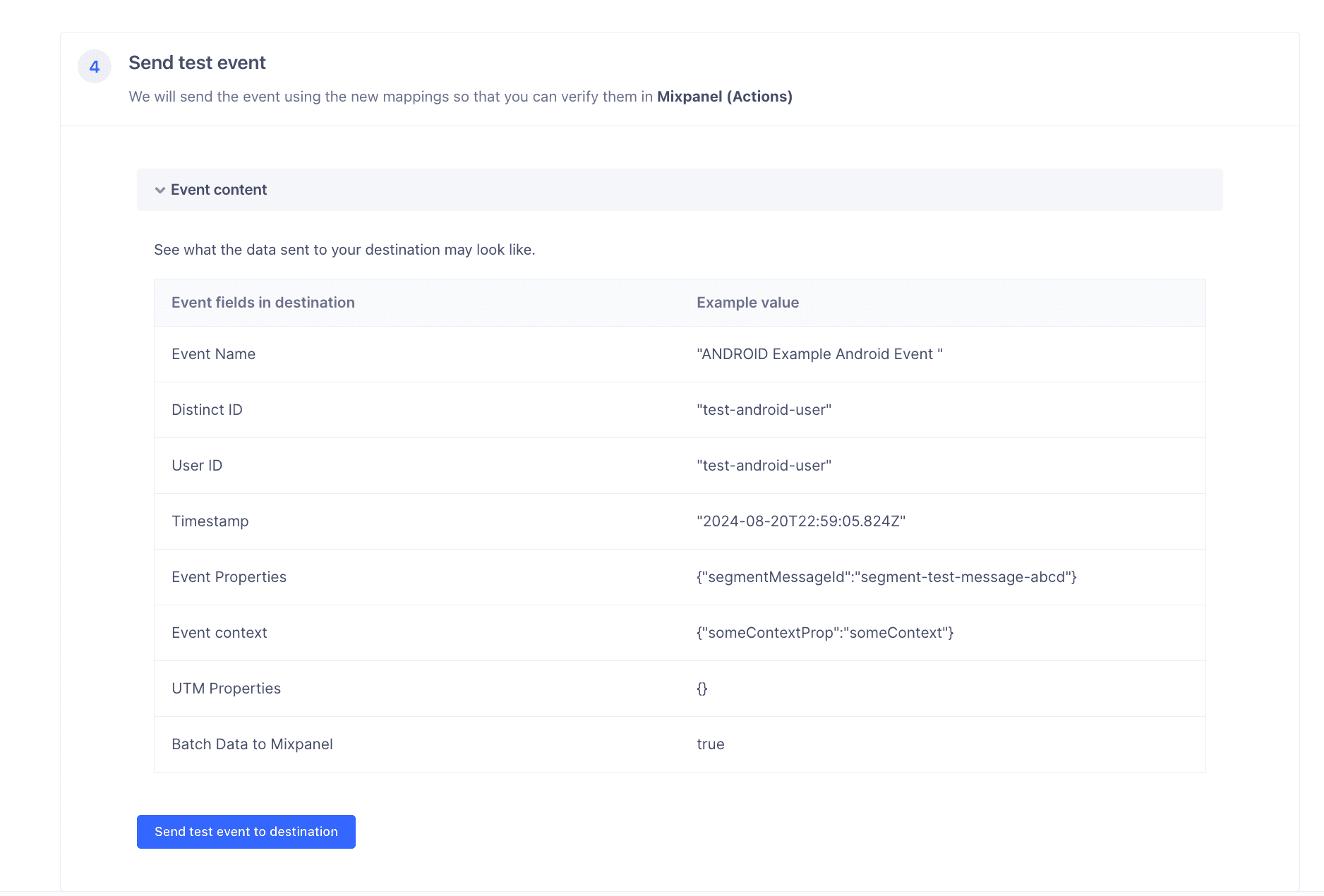Viewport: 1324px width, 896px height.
Task: Click the Mixpanel (Actions) destination name
Action: tap(723, 96)
